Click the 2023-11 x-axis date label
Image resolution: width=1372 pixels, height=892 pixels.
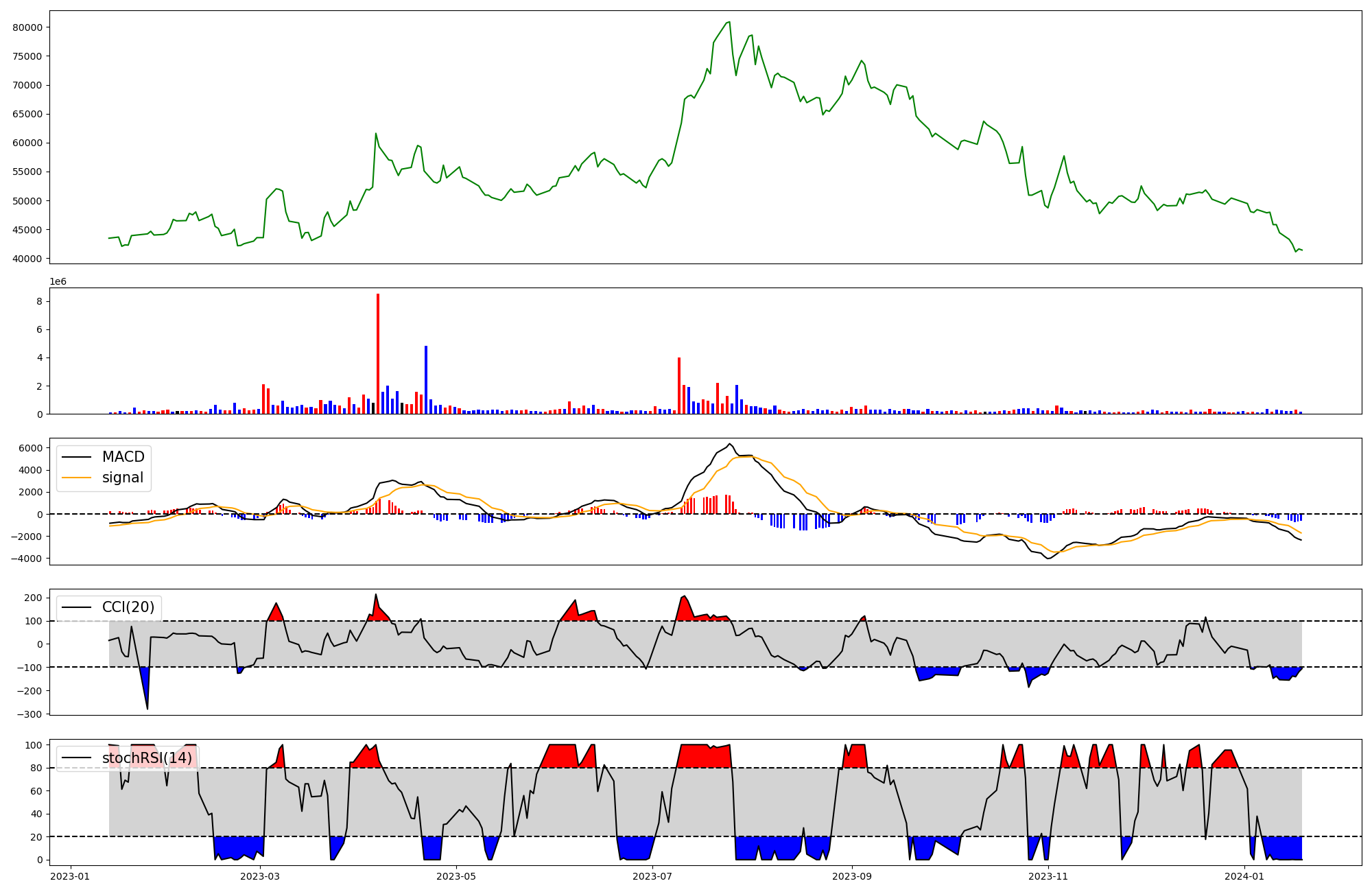click(x=1048, y=876)
